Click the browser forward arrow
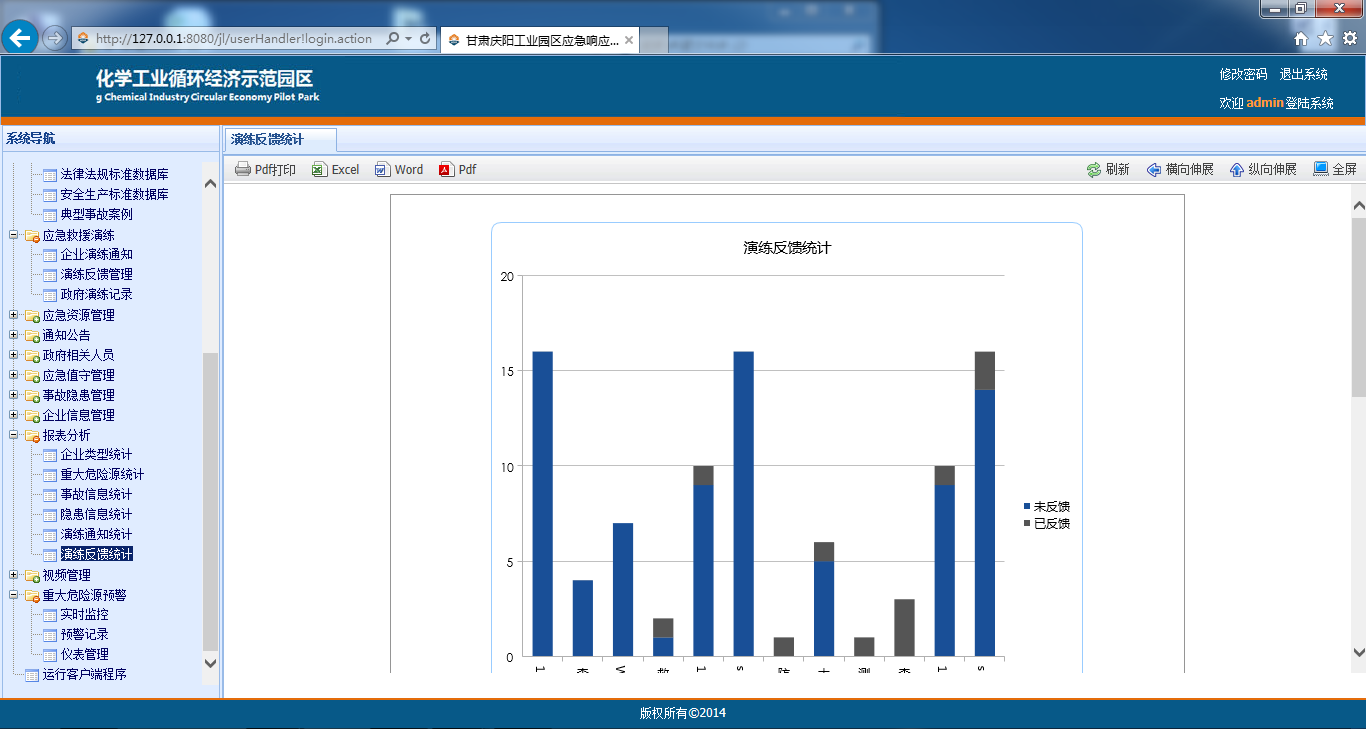 (x=55, y=38)
